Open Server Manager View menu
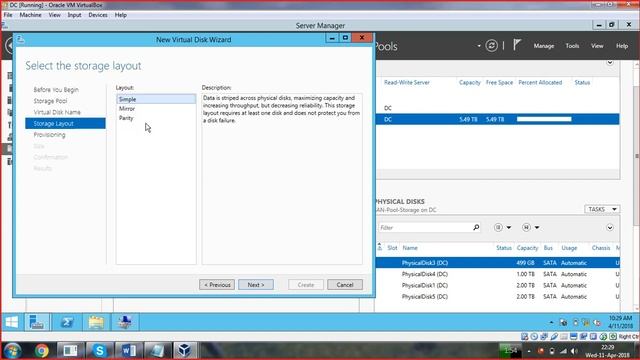Viewport: 640px width, 360px height. pos(597,46)
